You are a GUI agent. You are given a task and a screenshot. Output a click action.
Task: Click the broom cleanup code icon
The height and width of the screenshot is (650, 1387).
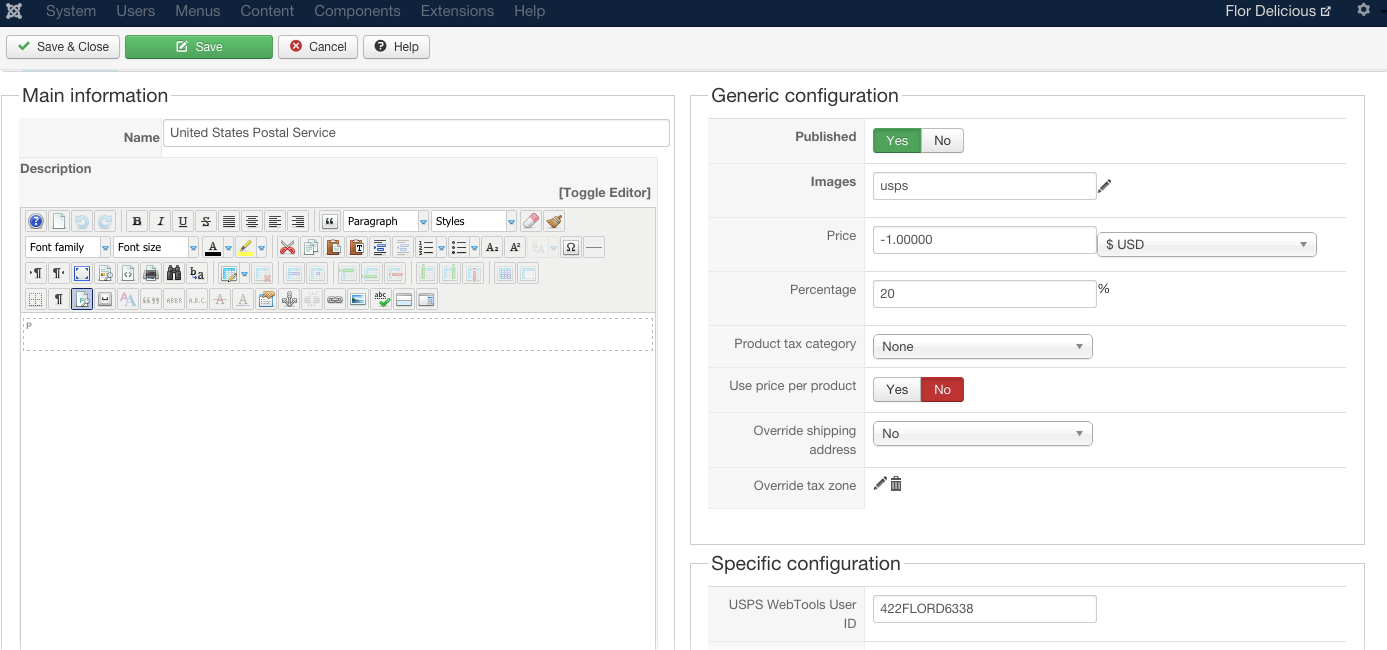[x=554, y=221]
